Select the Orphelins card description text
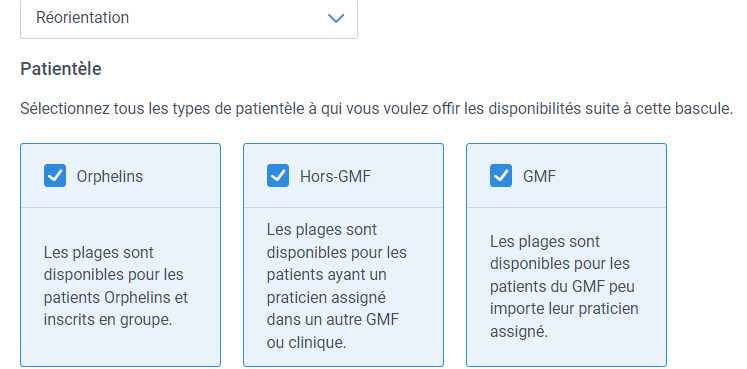The width and height of the screenshot is (747, 369). 116,286
